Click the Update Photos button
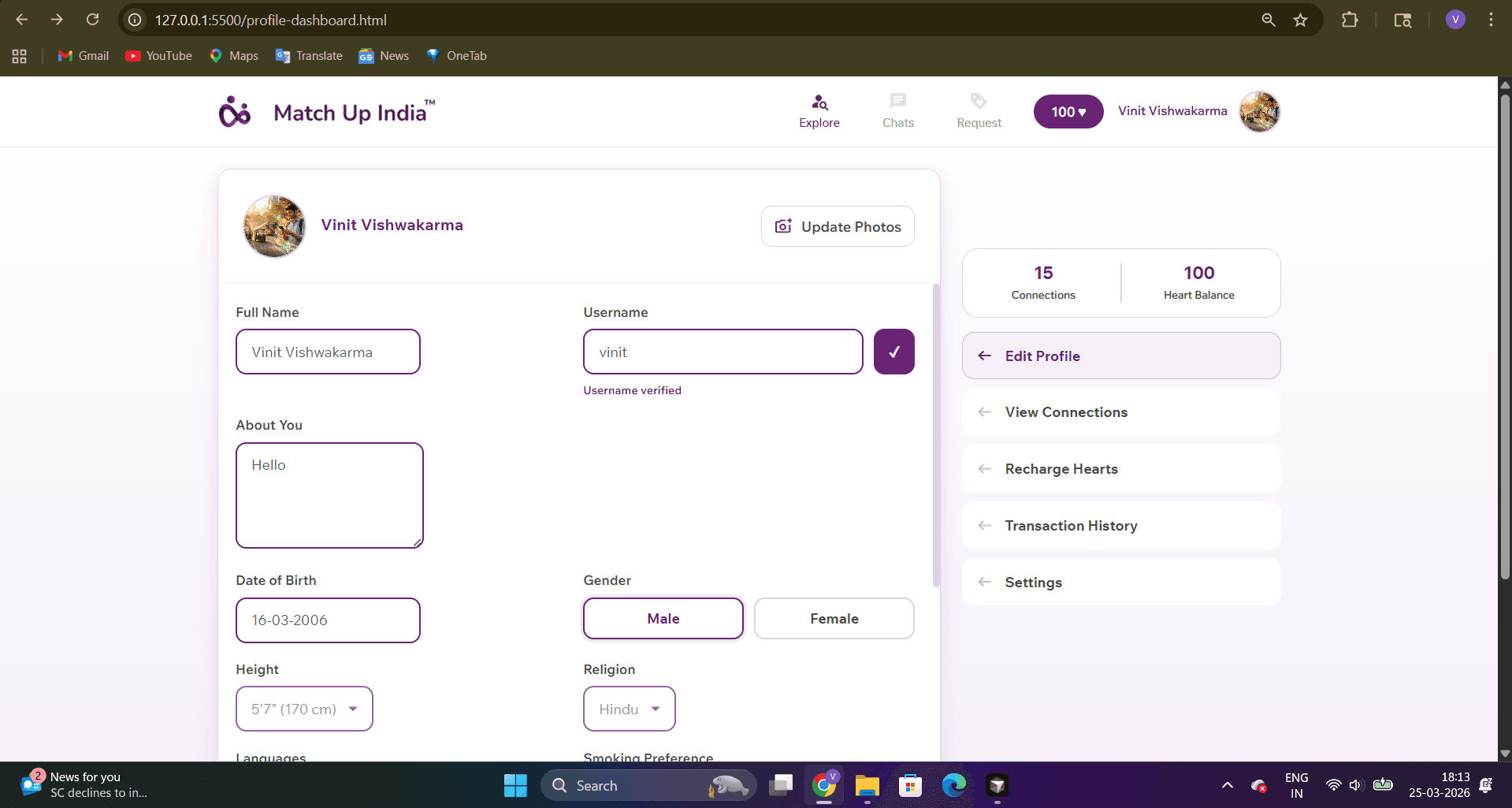Screen dimensions: 1512x808 point(838,226)
